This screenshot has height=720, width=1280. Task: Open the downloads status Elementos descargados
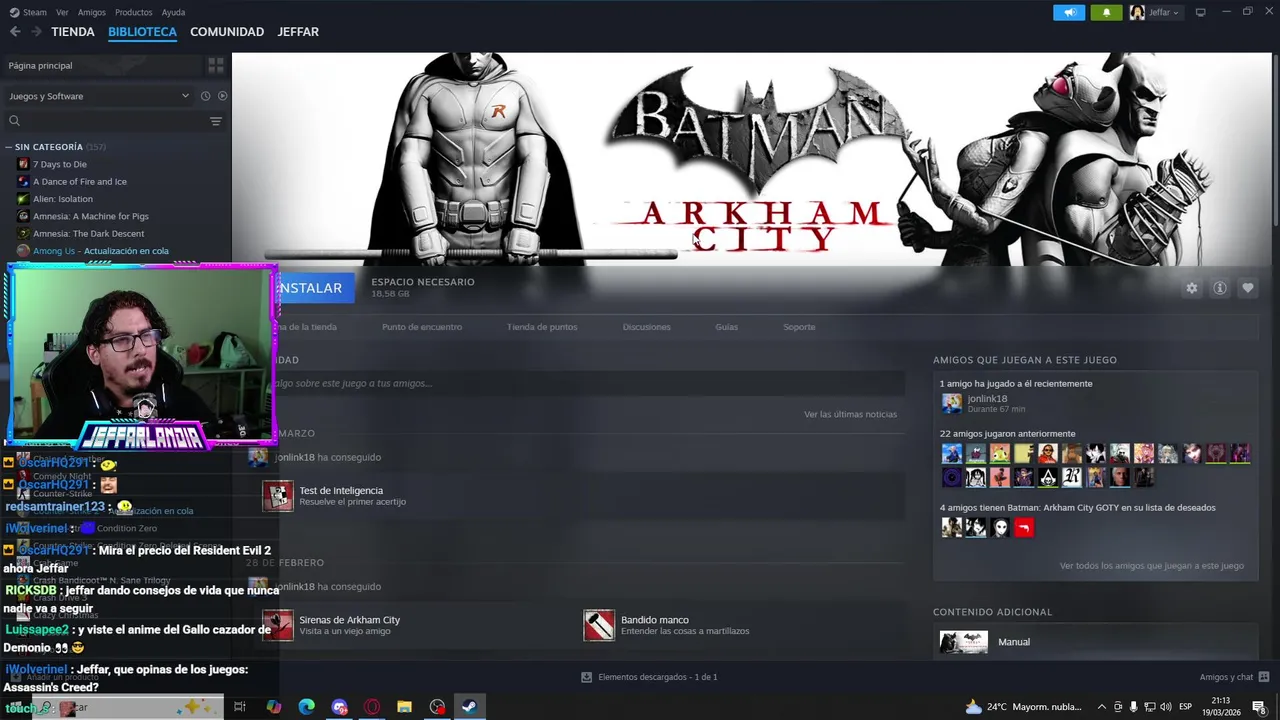(649, 677)
